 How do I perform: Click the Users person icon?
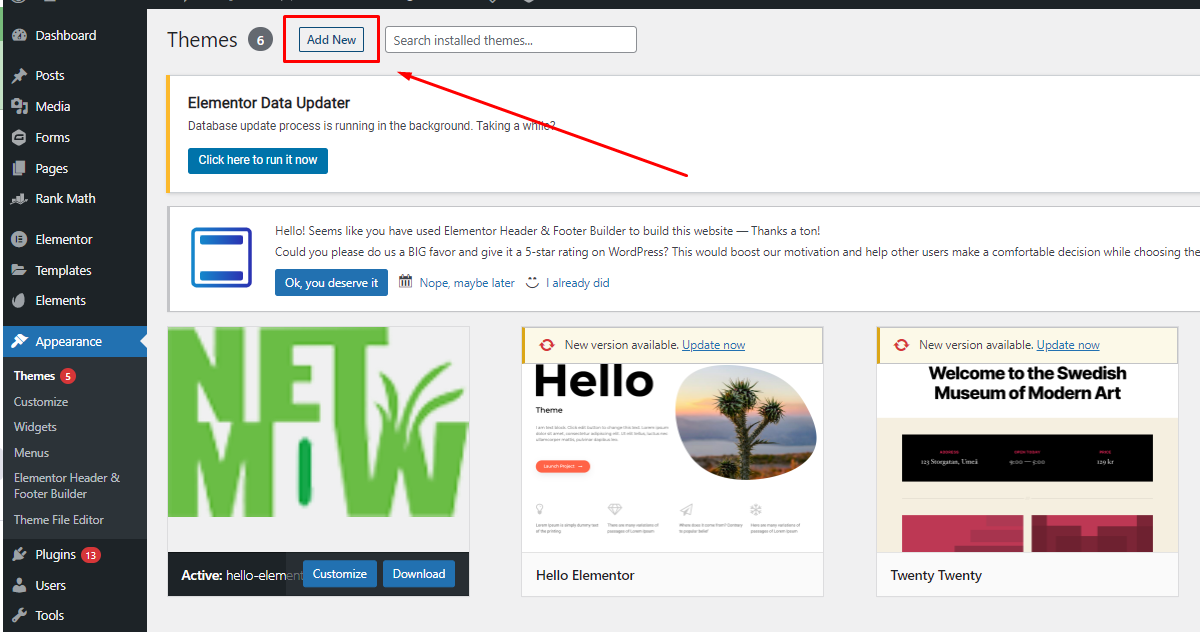[x=19, y=585]
